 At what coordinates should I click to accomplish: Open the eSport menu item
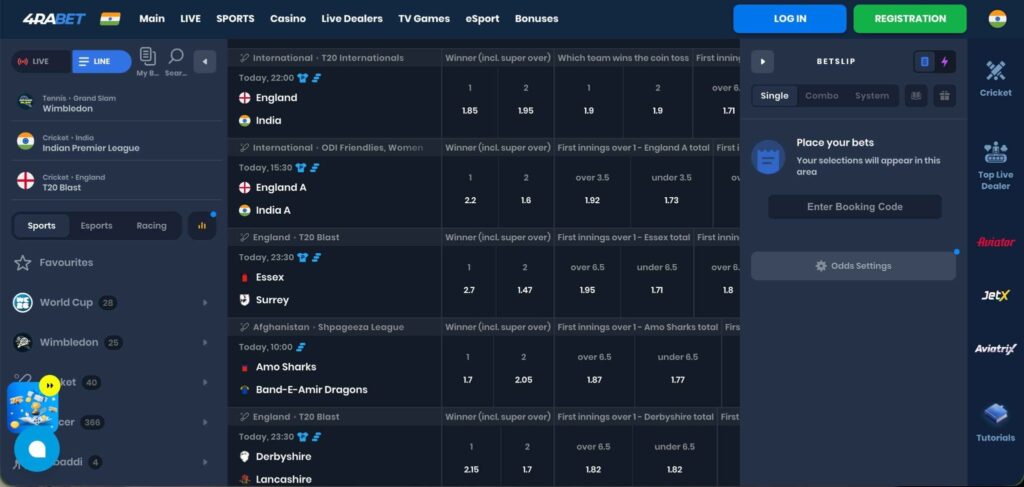click(x=482, y=19)
